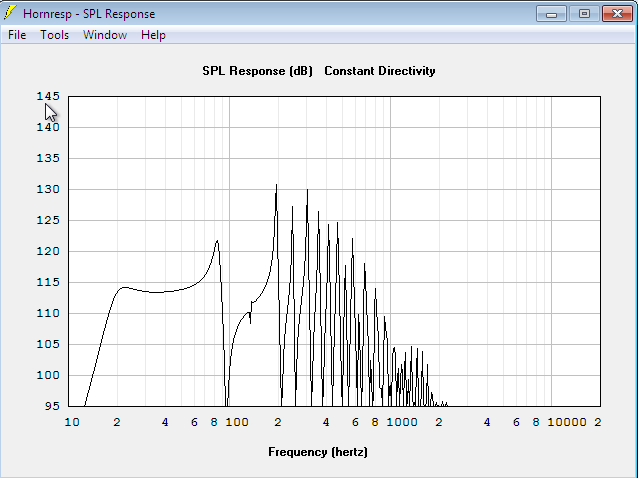Click the 'SPL Response (dB)' chart title
Image resolution: width=638 pixels, height=478 pixels.
click(x=258, y=71)
